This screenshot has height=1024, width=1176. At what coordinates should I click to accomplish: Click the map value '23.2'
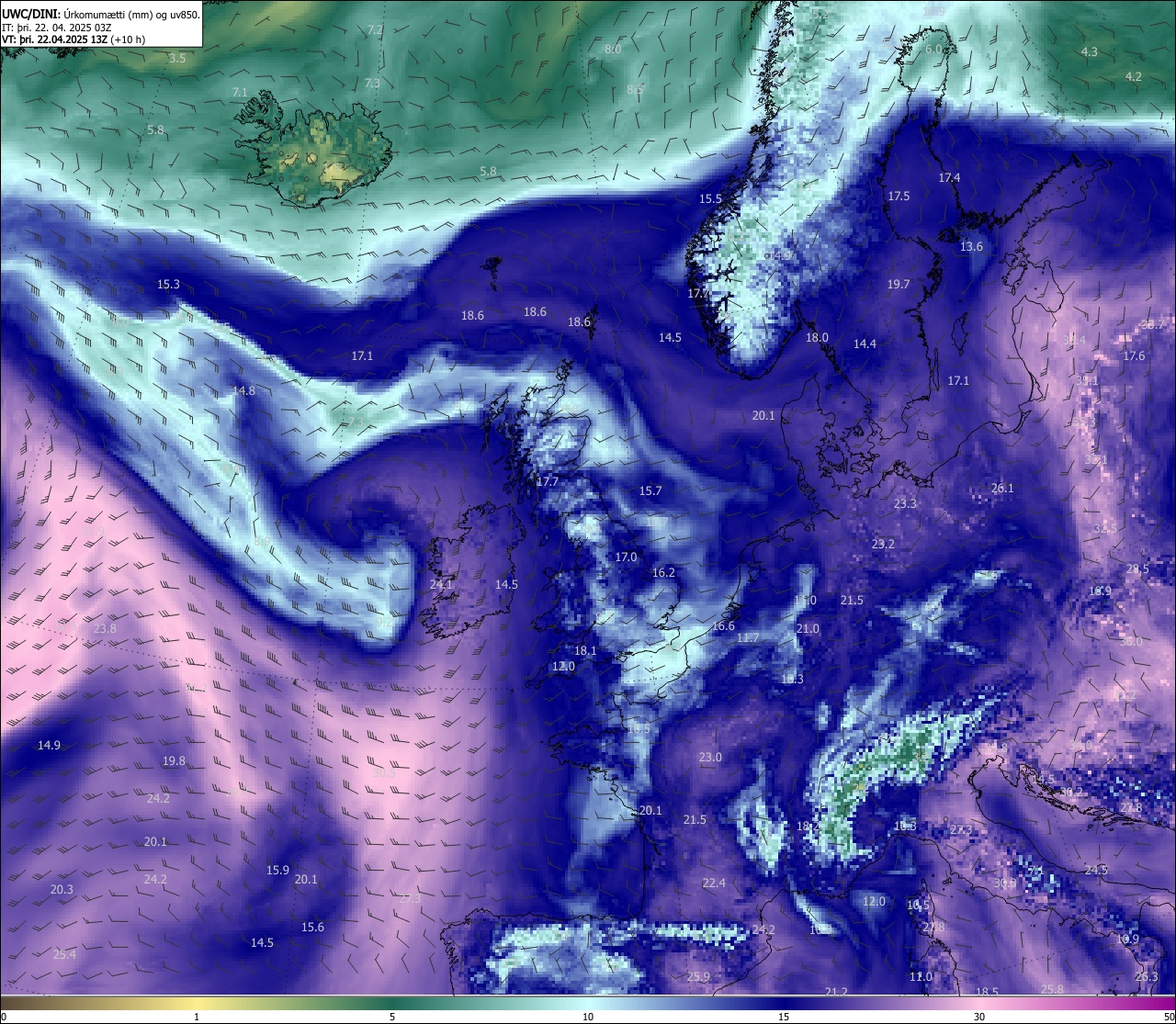883,544
